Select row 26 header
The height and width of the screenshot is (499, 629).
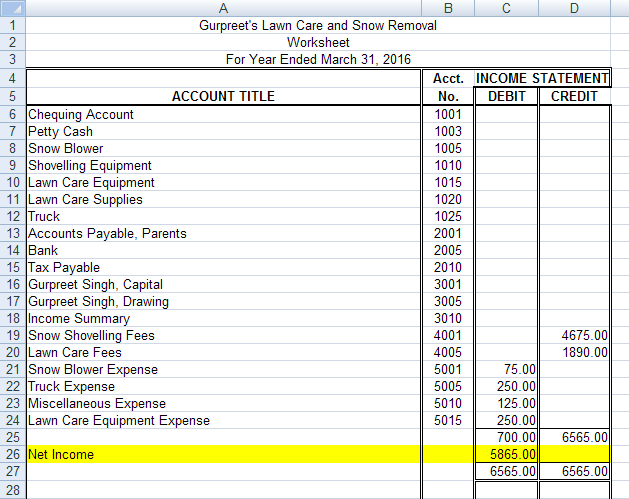pyautogui.click(x=12, y=454)
